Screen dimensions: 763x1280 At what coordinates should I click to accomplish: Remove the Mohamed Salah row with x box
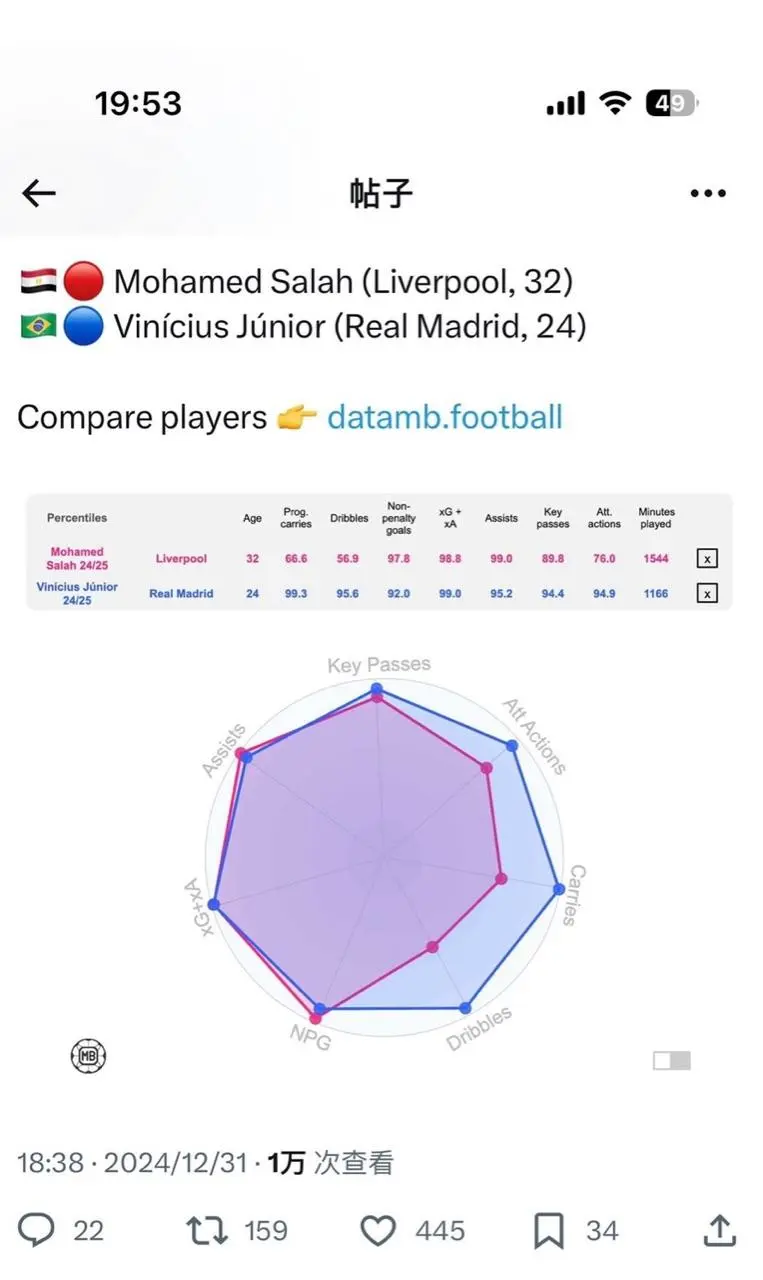pos(707,559)
